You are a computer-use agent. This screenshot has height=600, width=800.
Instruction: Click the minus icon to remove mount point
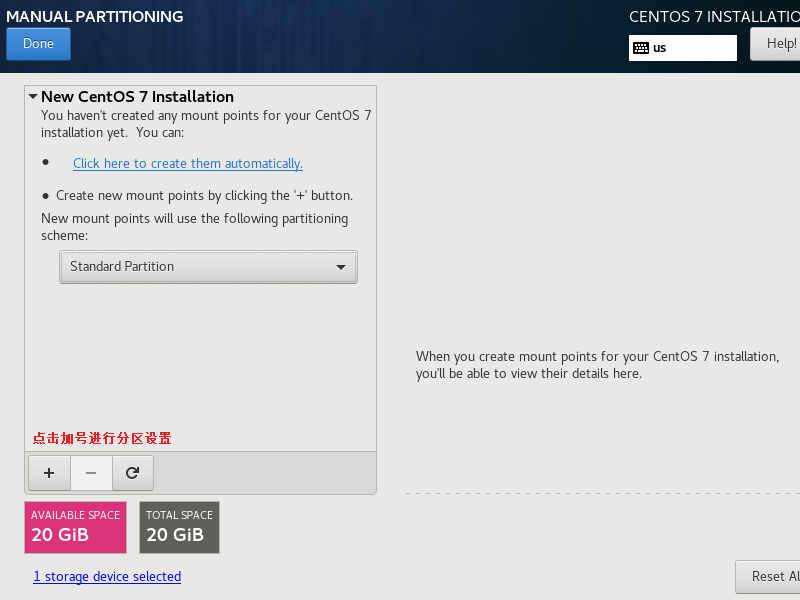point(91,472)
